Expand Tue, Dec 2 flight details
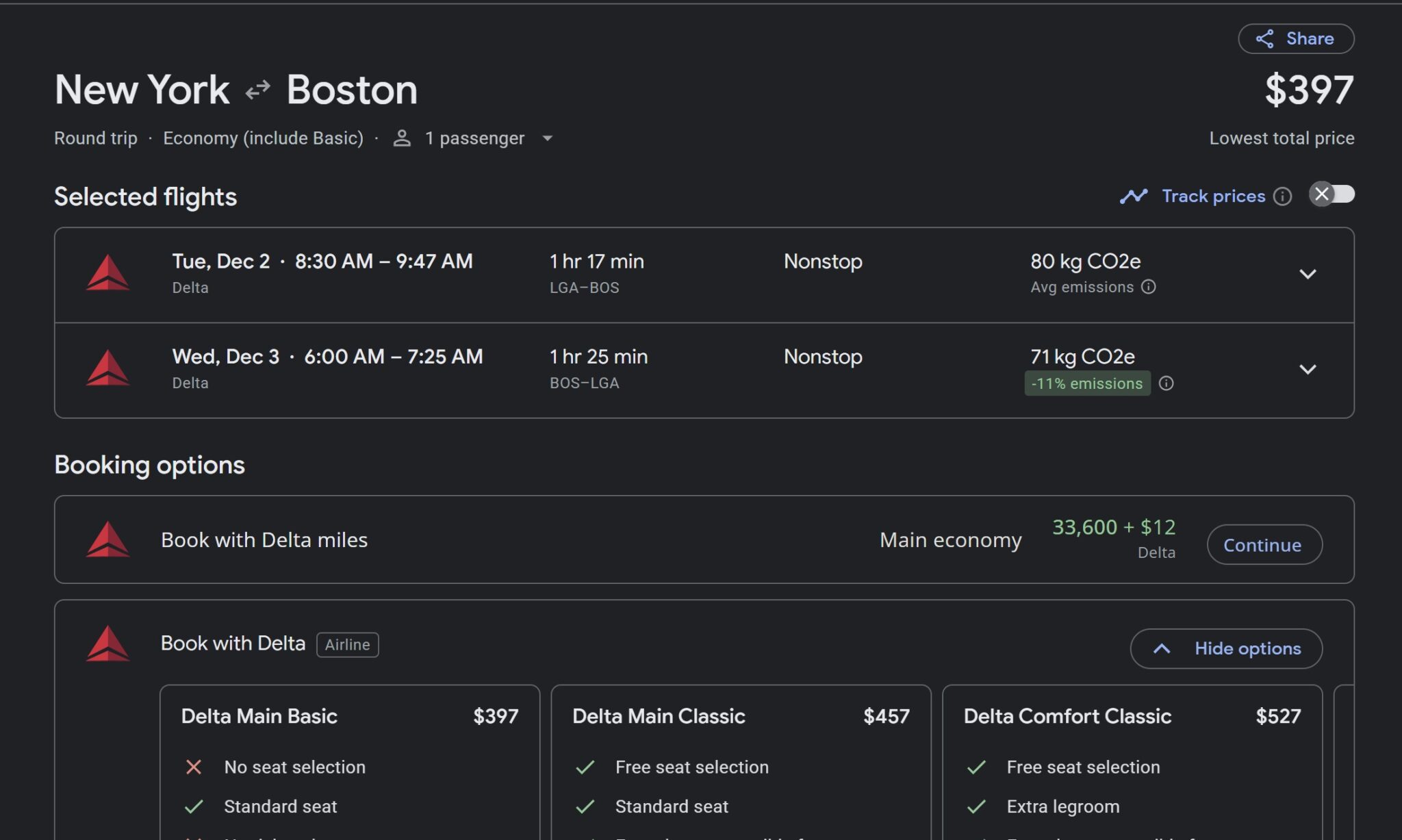This screenshot has height=840, width=1402. coord(1308,274)
